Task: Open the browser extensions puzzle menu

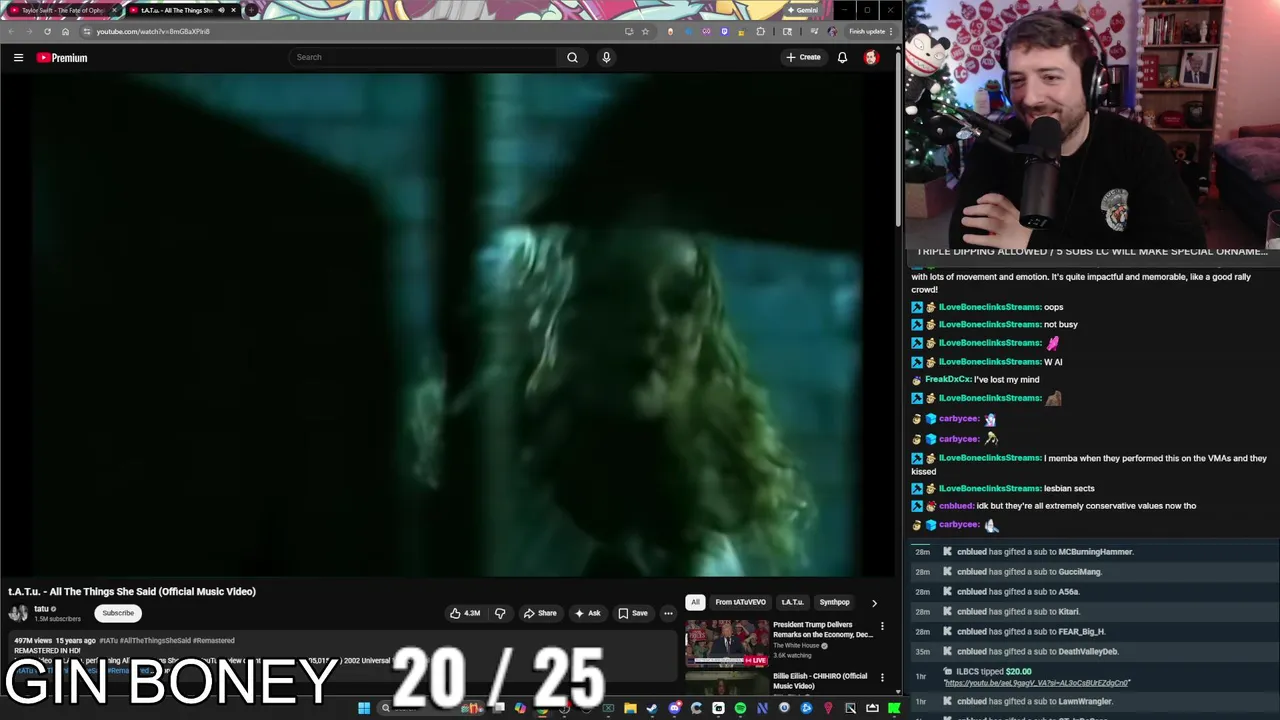Action: pyautogui.click(x=761, y=31)
